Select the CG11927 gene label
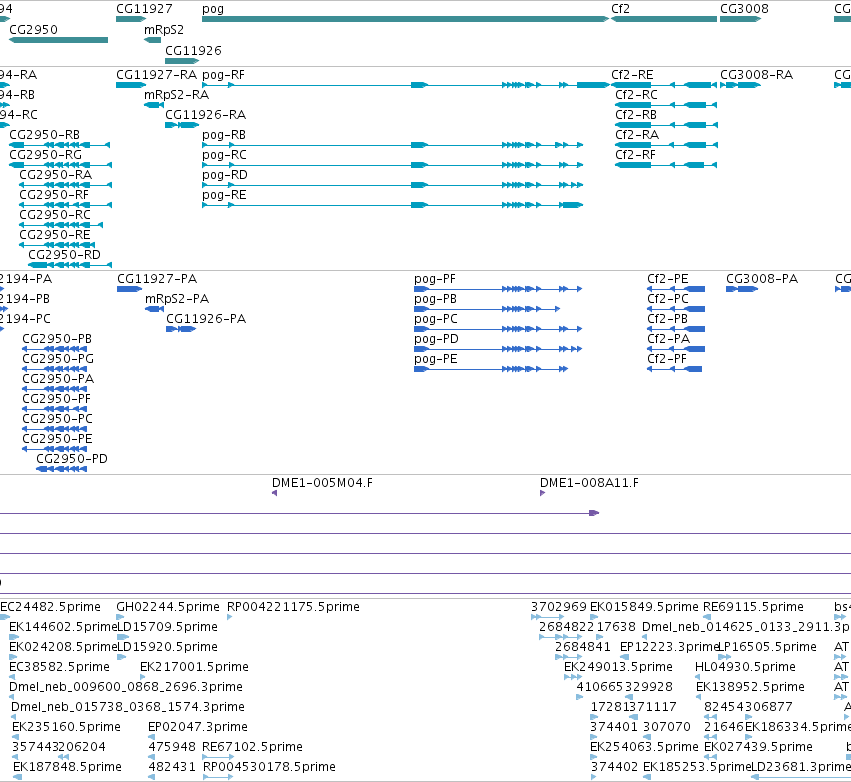This screenshot has height=782, width=851. (x=144, y=9)
